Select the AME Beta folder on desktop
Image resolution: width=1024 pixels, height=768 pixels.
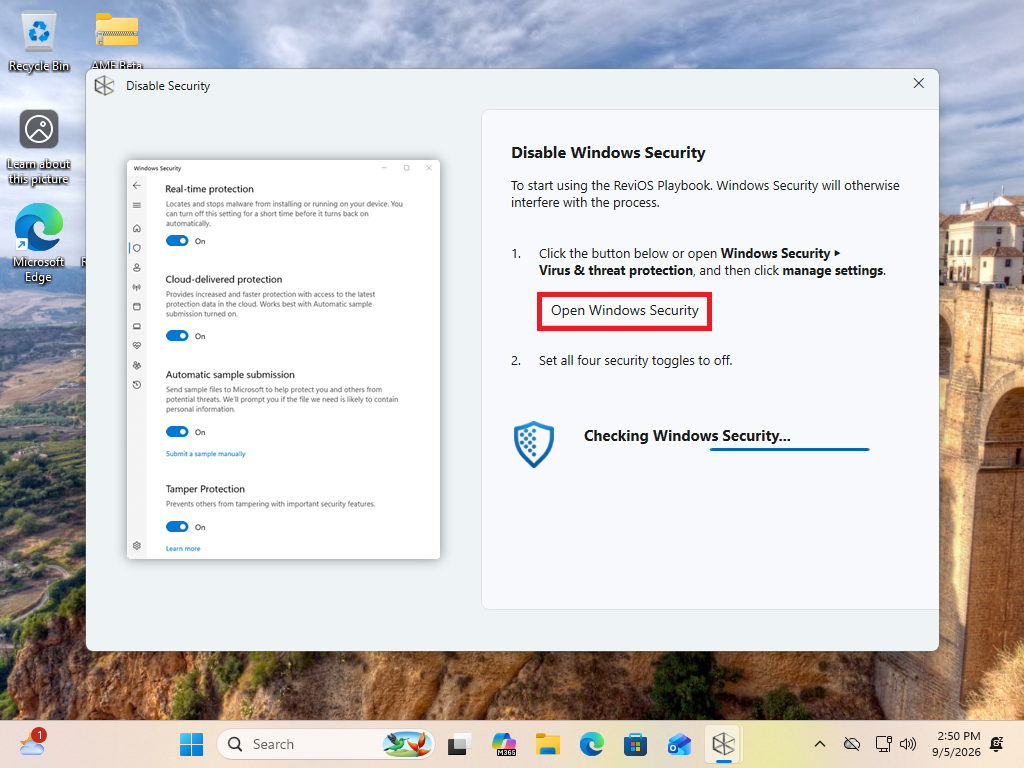click(117, 40)
